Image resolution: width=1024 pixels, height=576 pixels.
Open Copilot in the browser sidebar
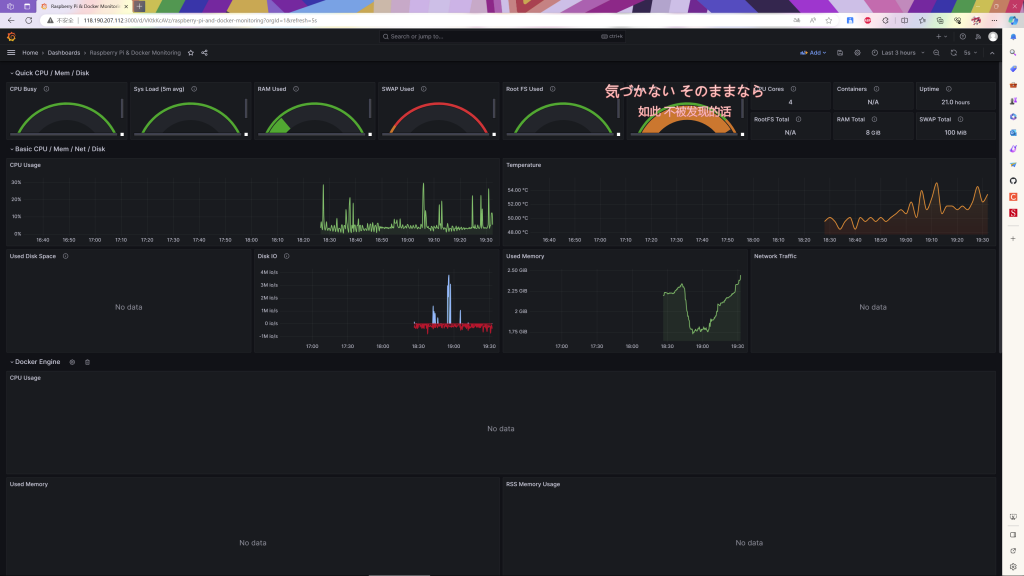pos(1013,20)
